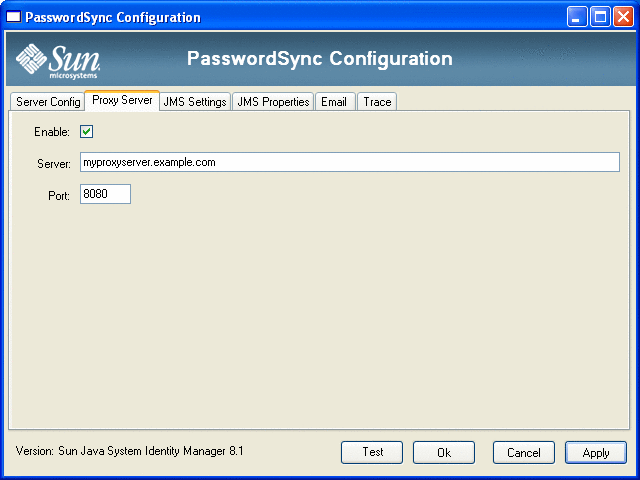640x480 pixels.
Task: Apply the proxy settings
Action: pyautogui.click(x=596, y=452)
